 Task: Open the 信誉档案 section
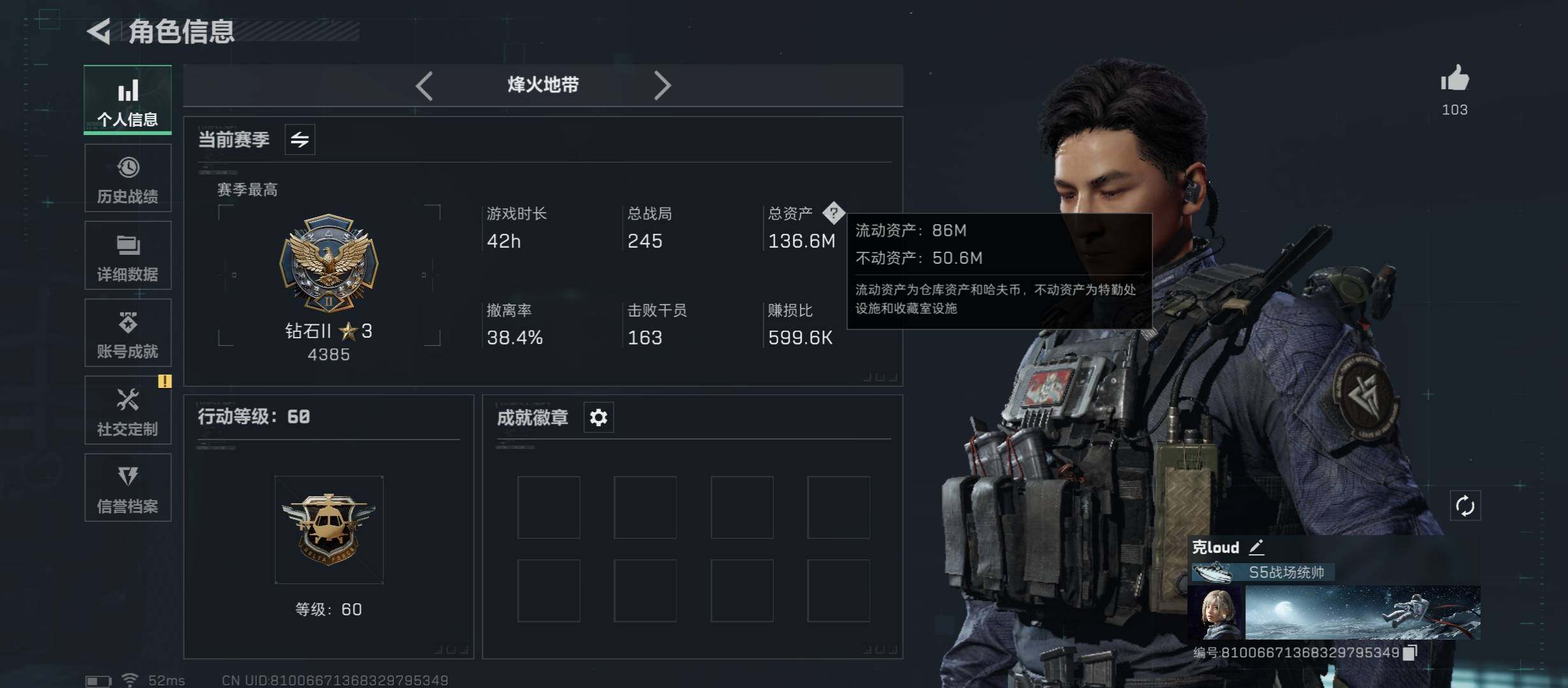[127, 487]
